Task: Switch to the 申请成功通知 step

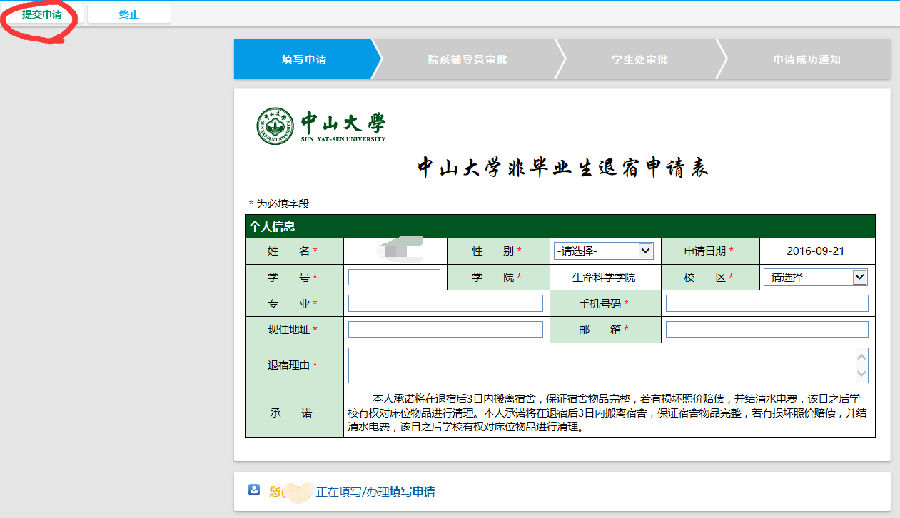Action: pos(806,60)
